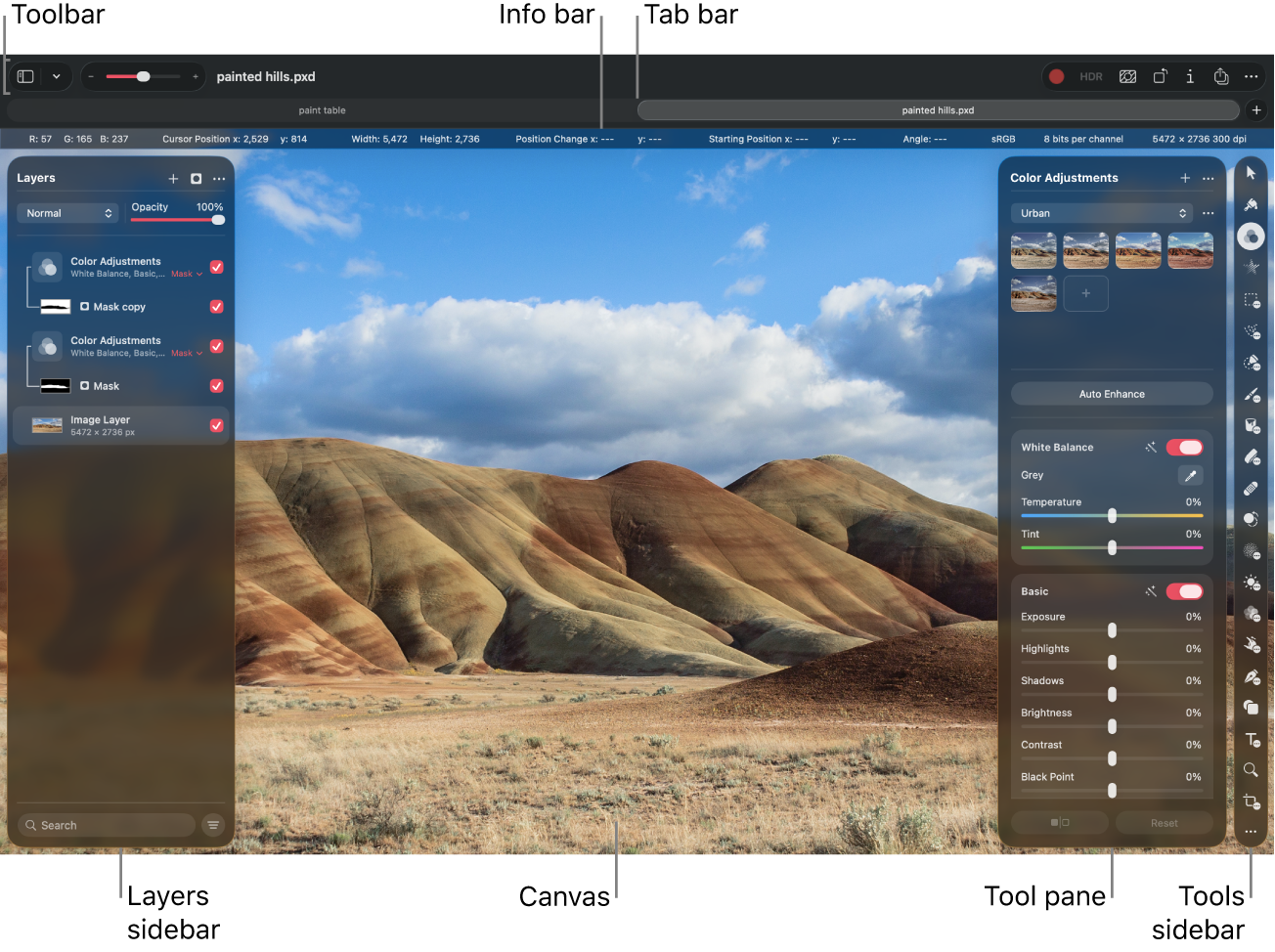
Task: Choose the Repair tool
Action: click(x=1251, y=489)
